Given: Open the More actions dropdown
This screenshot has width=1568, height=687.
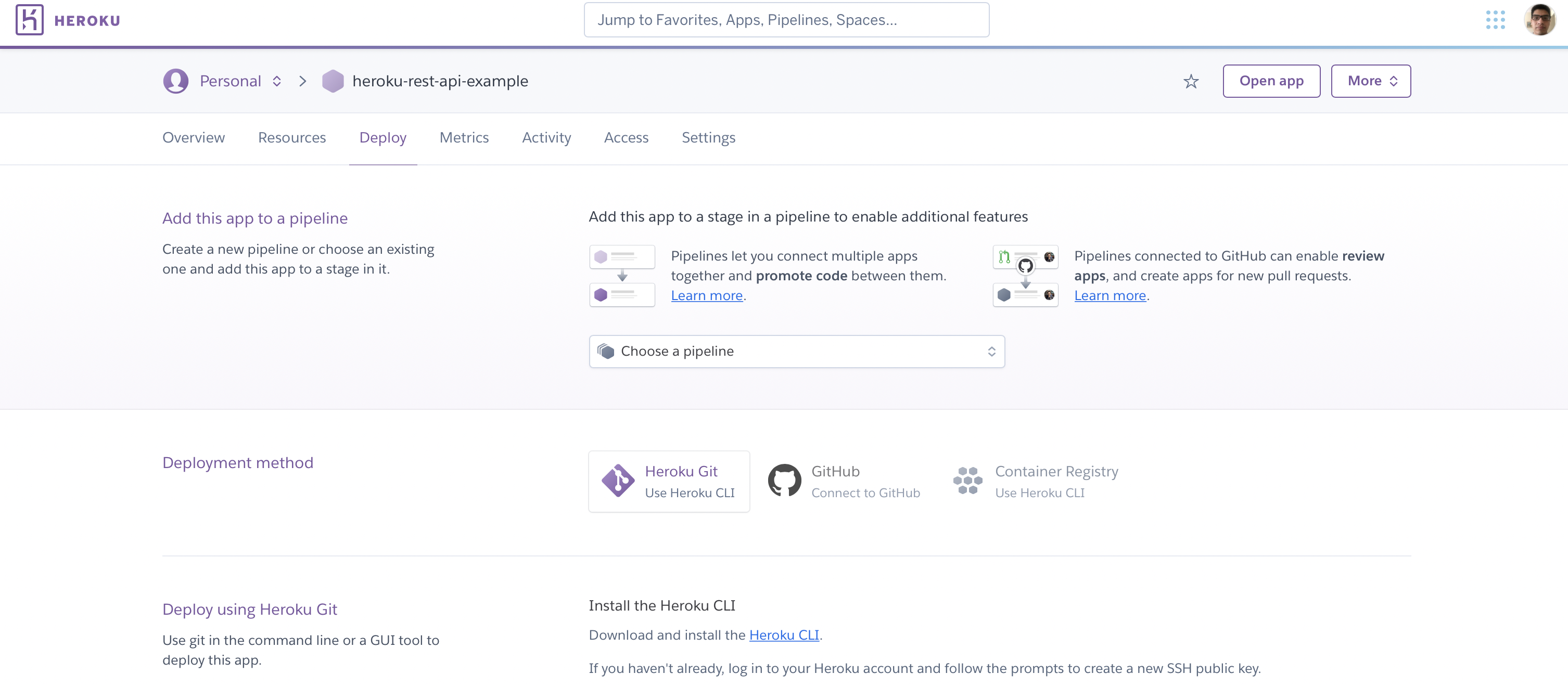Looking at the screenshot, I should coord(1371,81).
